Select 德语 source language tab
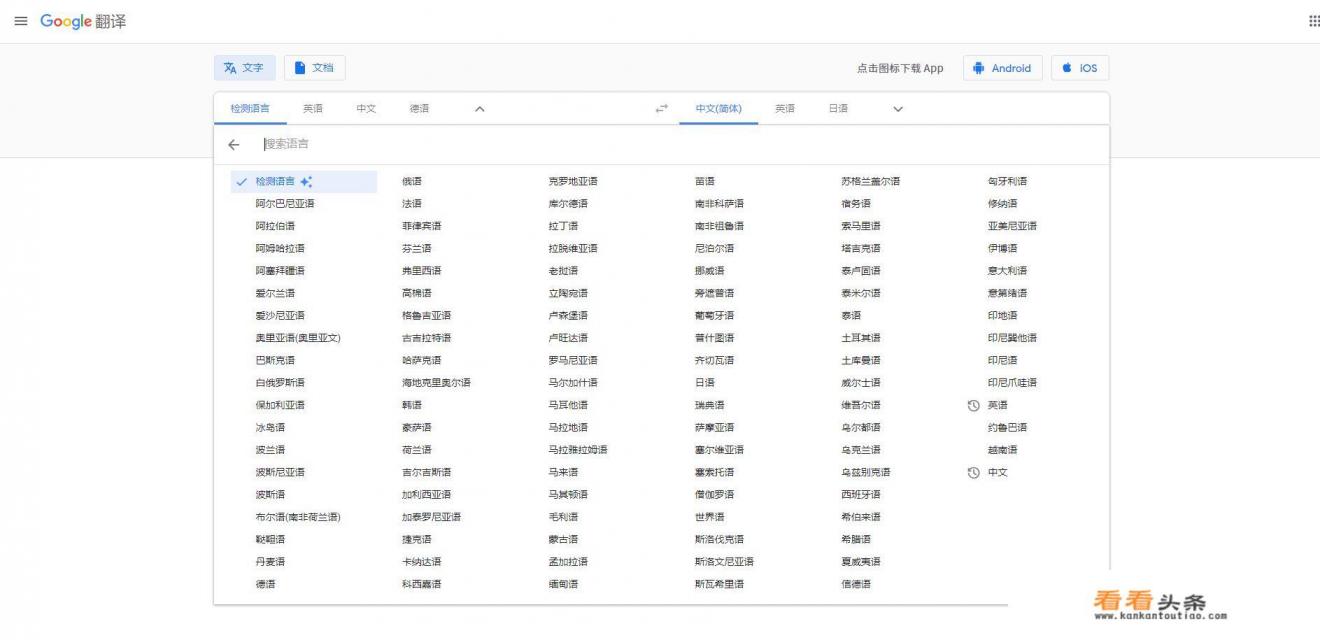This screenshot has height=640, width=1320. coord(419,109)
